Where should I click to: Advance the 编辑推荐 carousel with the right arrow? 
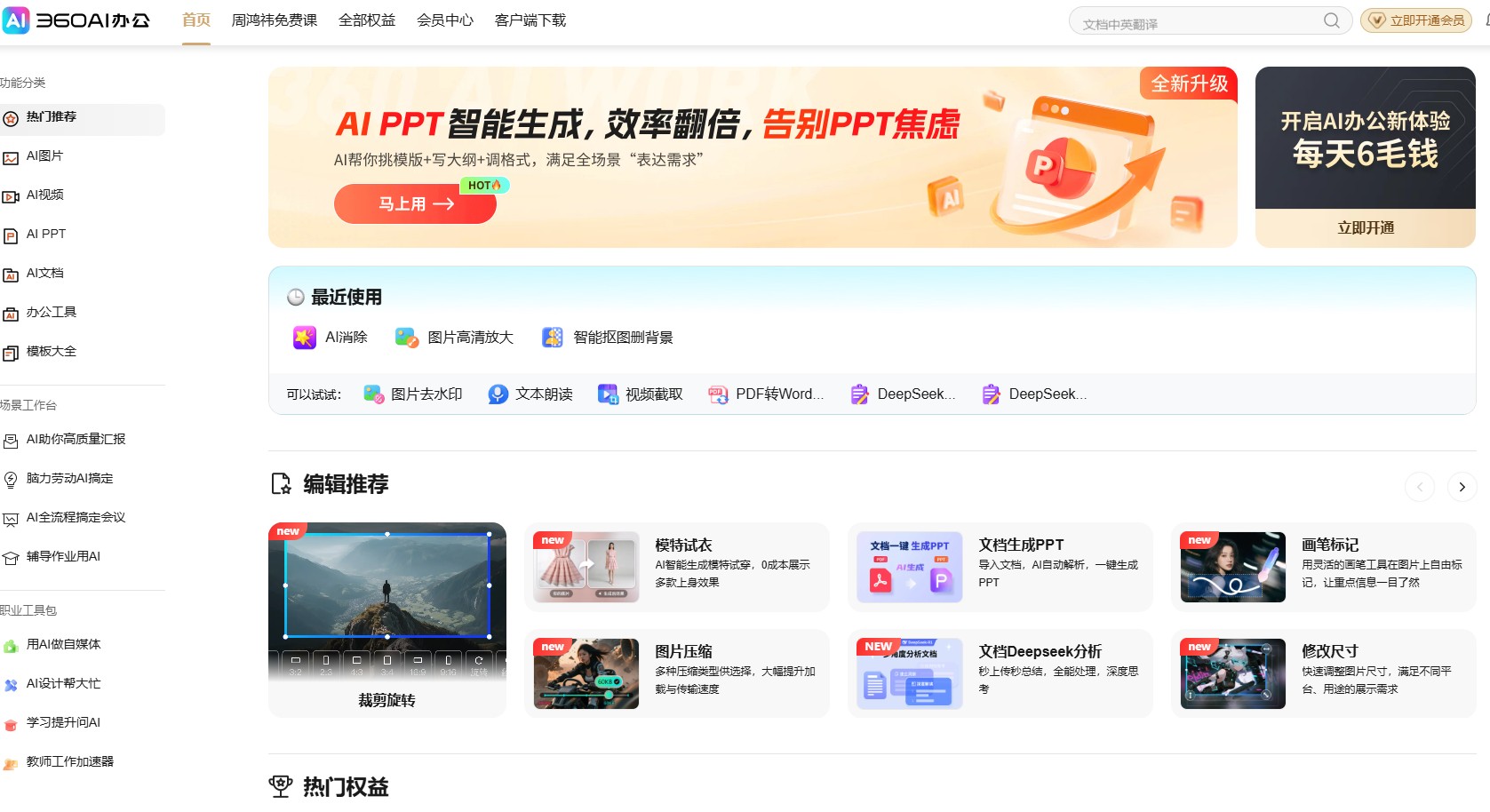1462,487
